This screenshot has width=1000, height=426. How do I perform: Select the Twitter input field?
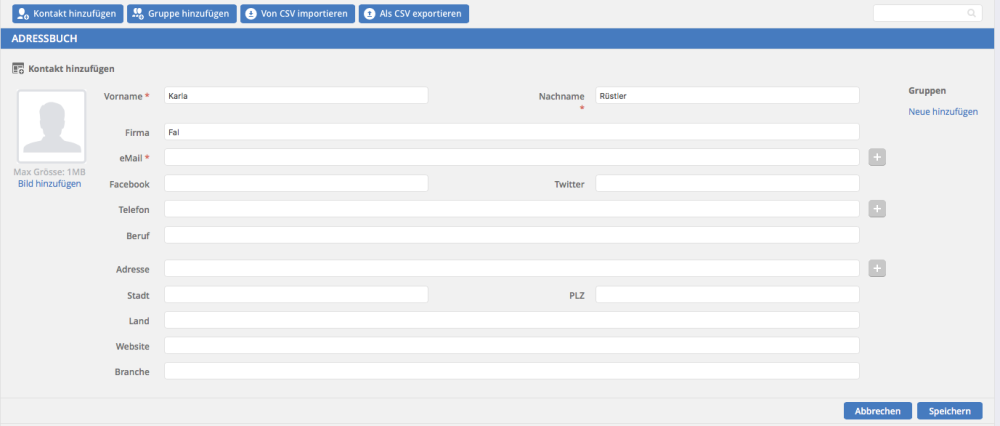click(728, 183)
